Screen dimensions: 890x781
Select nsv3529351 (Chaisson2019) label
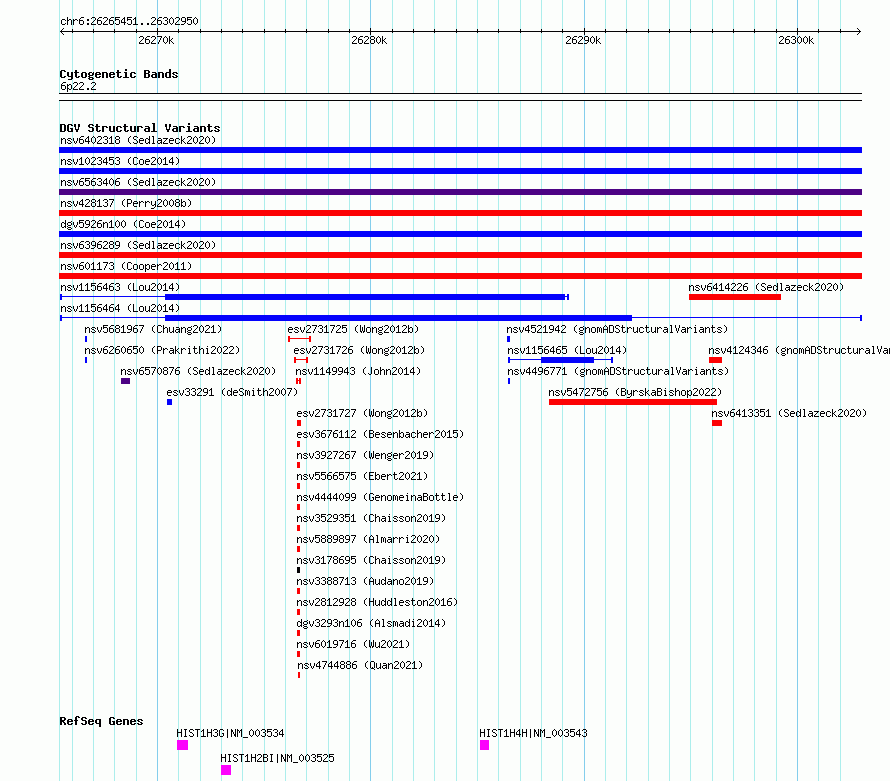[371, 518]
